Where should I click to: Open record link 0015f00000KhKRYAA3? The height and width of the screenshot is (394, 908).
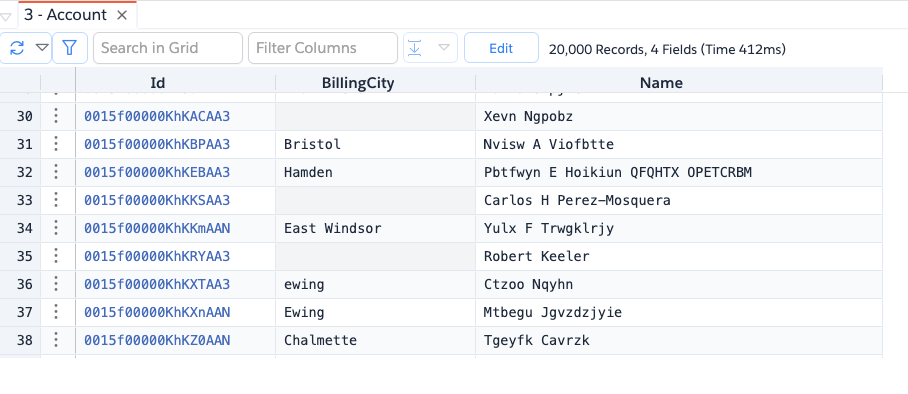[157, 256]
